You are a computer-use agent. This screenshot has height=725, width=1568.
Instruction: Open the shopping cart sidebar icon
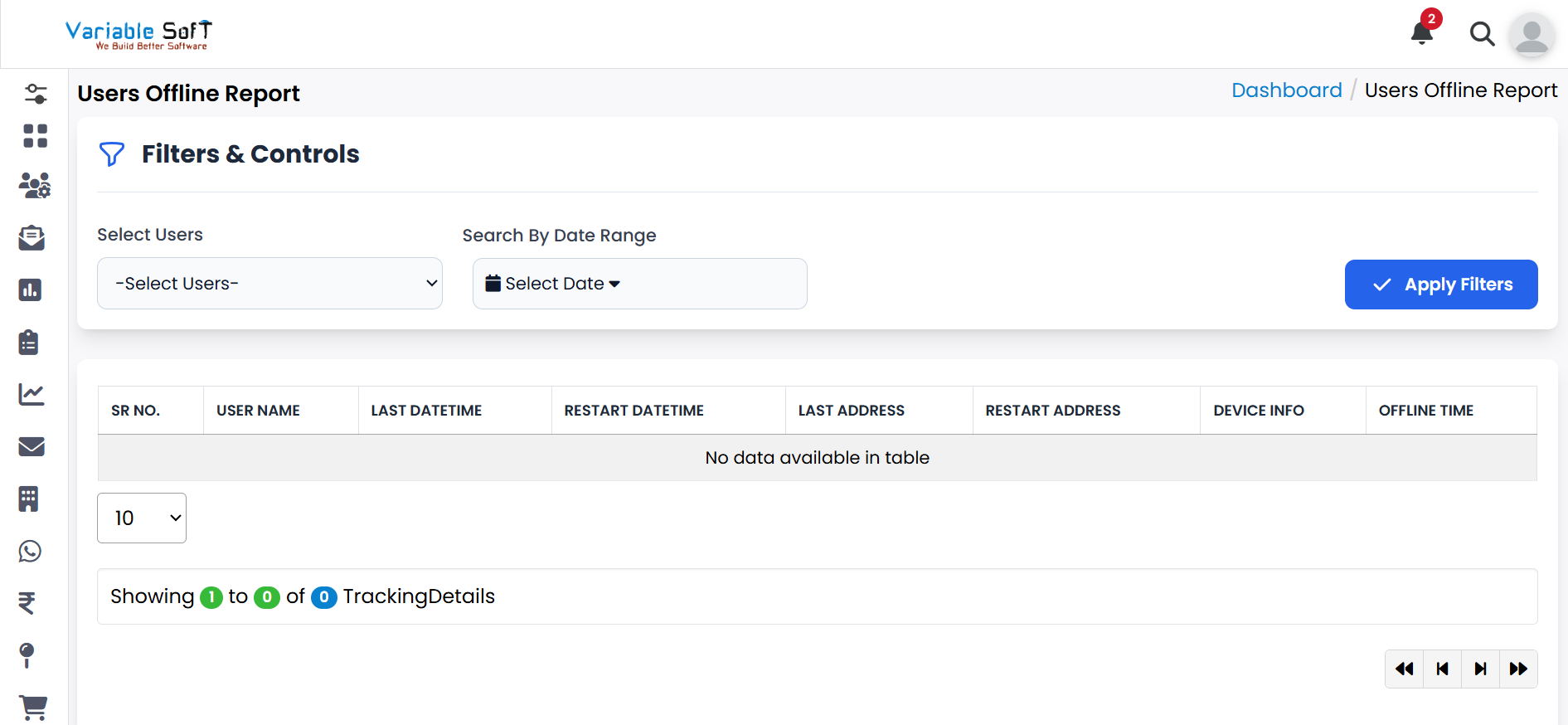(33, 707)
